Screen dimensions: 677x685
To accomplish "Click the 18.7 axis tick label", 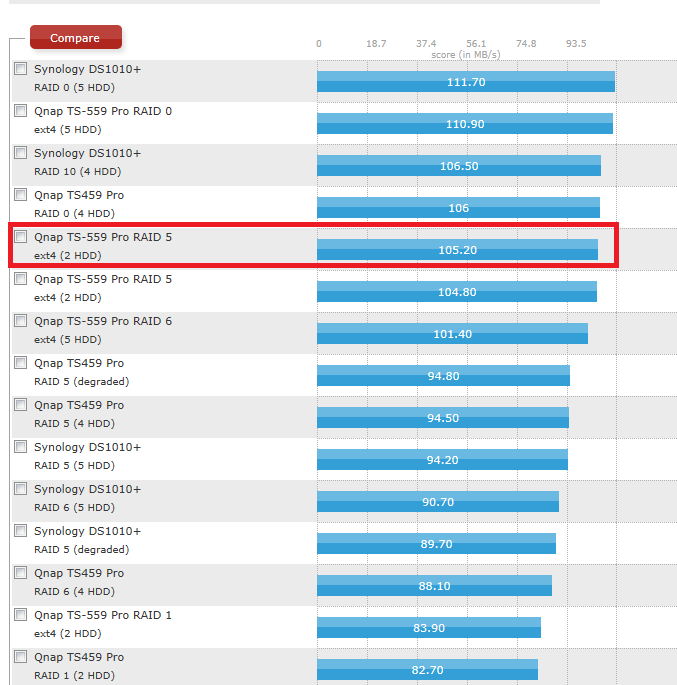I will click(x=376, y=43).
